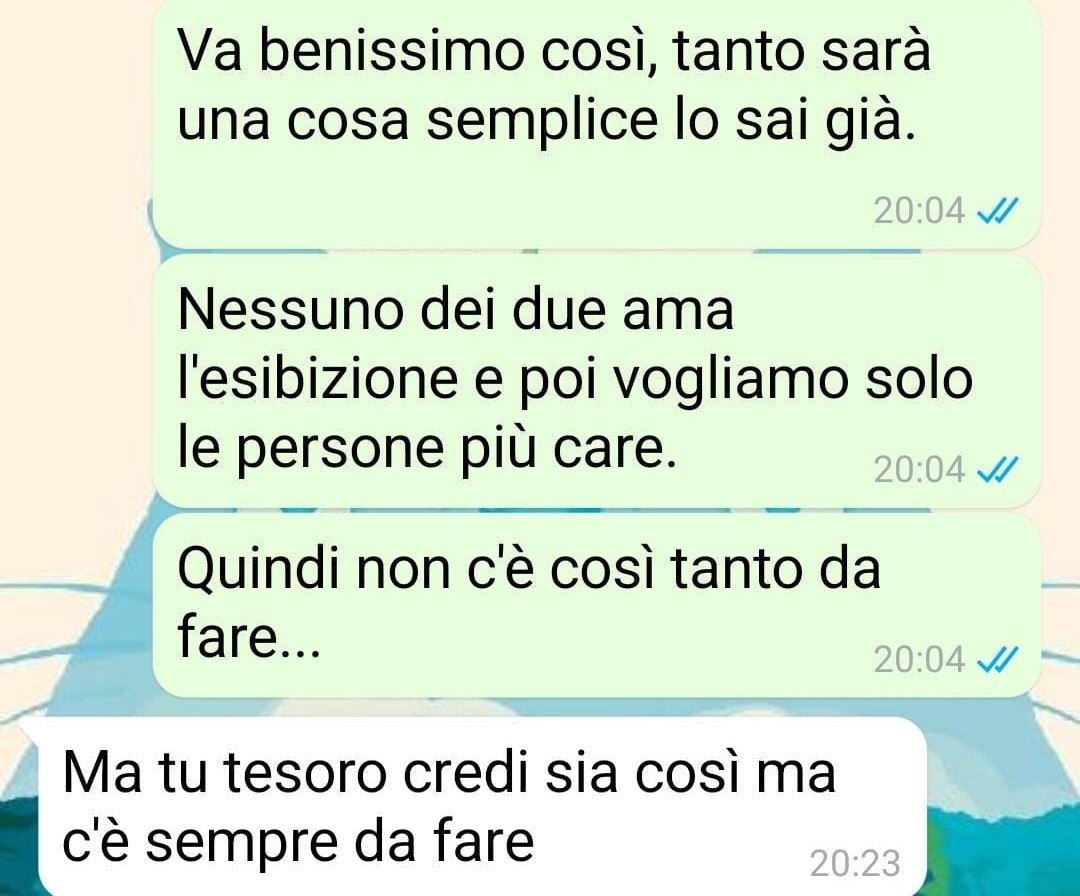Click 'c'è sempre da fare' in the last message
The width and height of the screenshot is (1080, 896).
(298, 843)
